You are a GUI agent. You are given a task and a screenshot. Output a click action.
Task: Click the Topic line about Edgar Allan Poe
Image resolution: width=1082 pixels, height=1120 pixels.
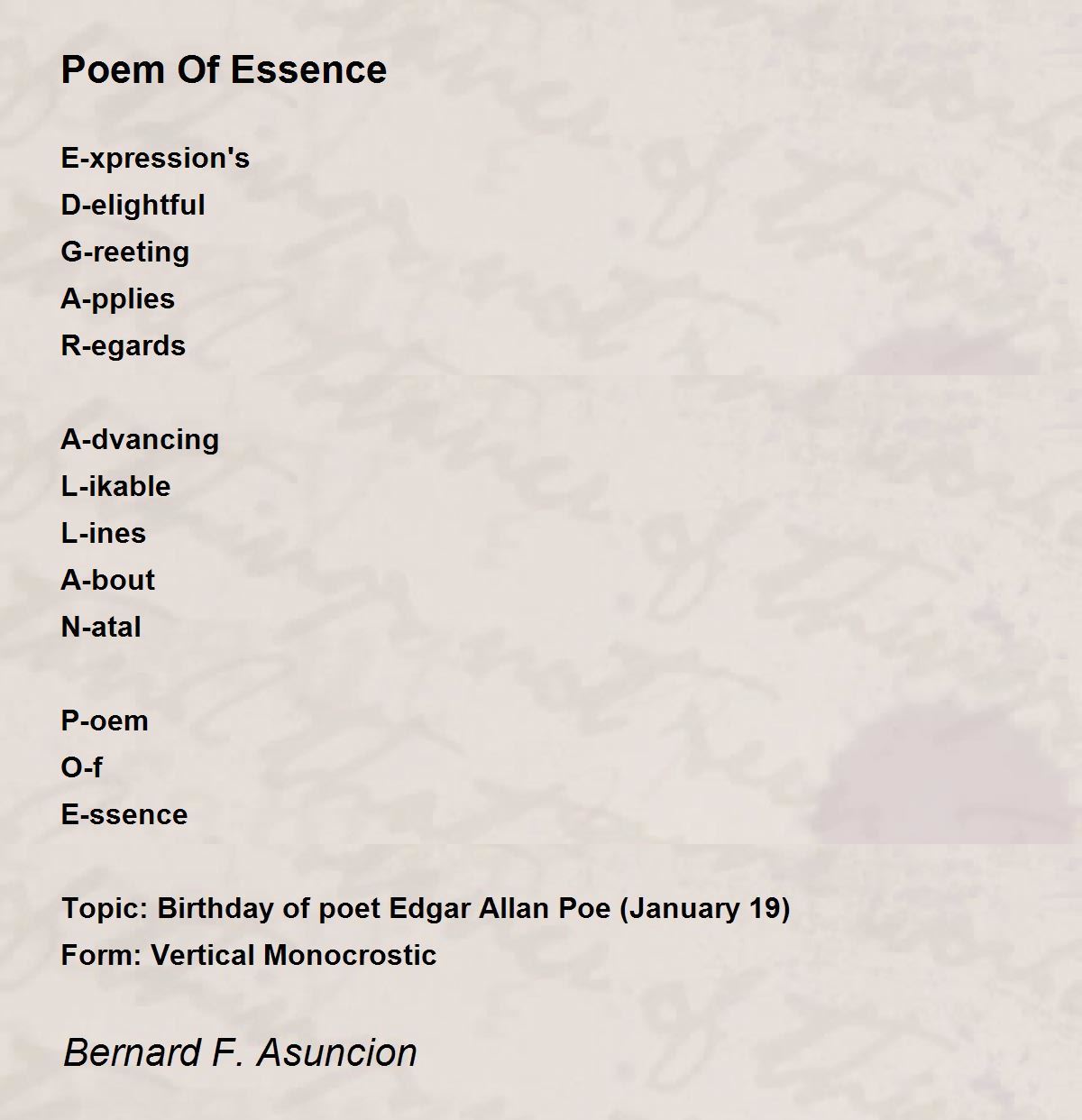[426, 908]
